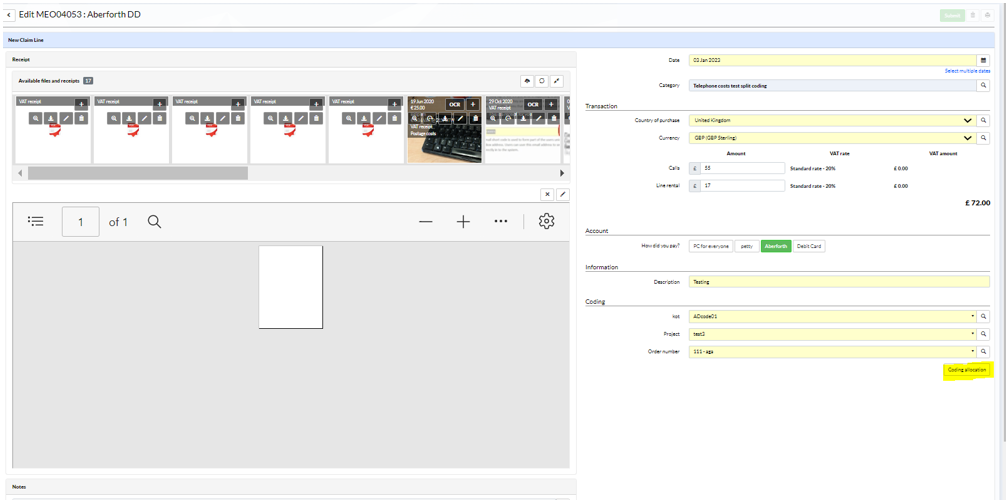Image resolution: width=1006 pixels, height=500 pixels.
Task: Click the search icon beside the Category field
Action: [x=983, y=85]
